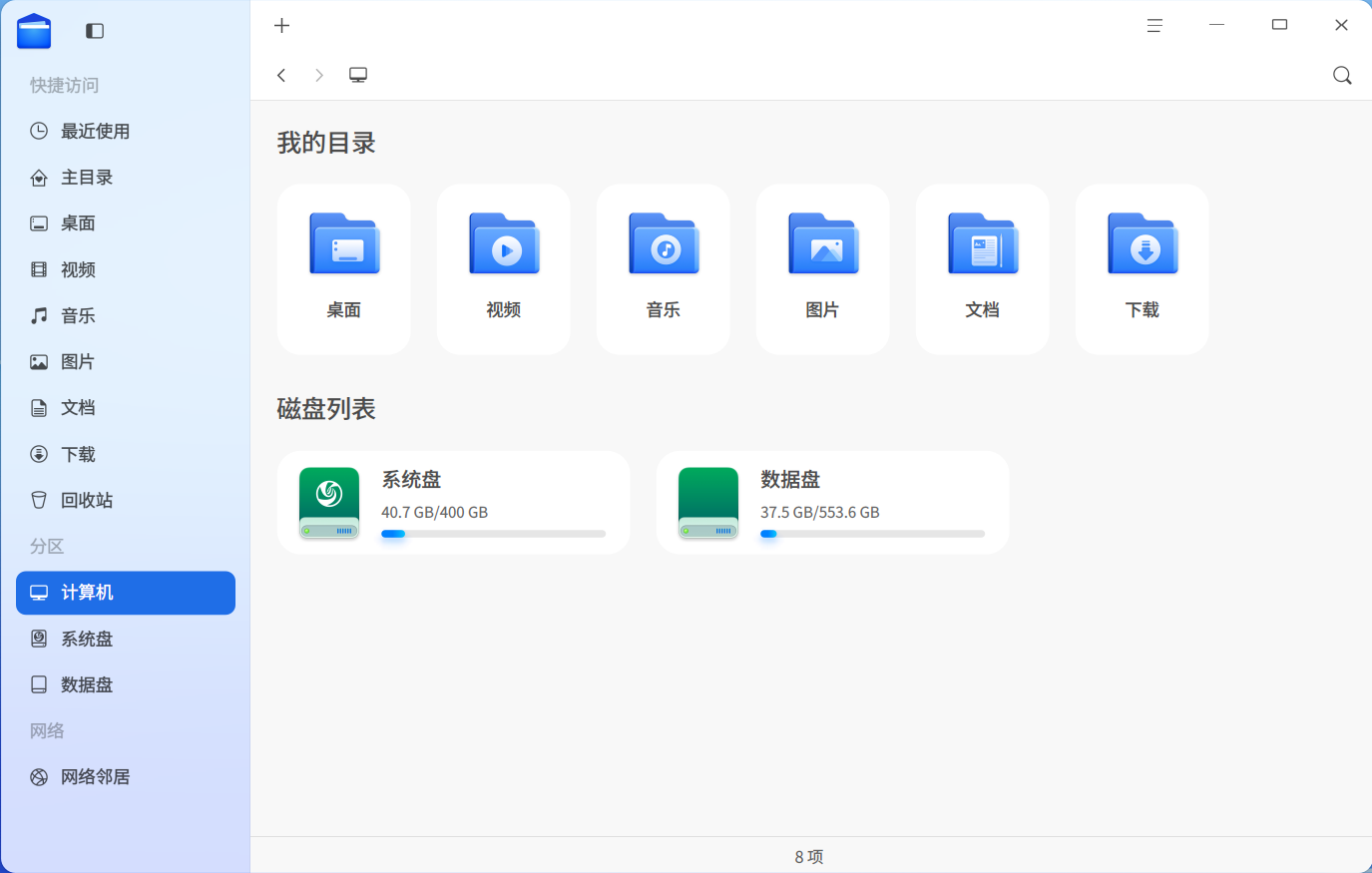This screenshot has width=1372, height=873.
Task: Click the 8 项 status bar text
Action: pos(809,857)
